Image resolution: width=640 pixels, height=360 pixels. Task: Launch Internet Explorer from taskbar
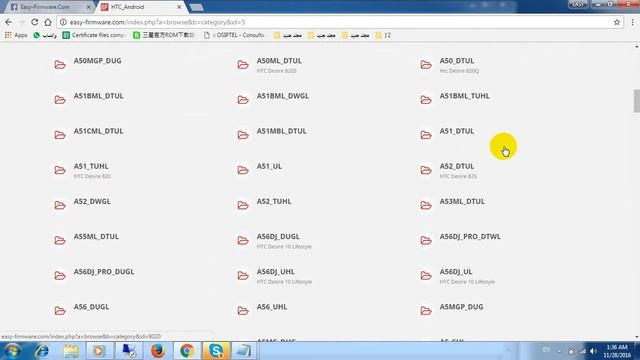42,351
